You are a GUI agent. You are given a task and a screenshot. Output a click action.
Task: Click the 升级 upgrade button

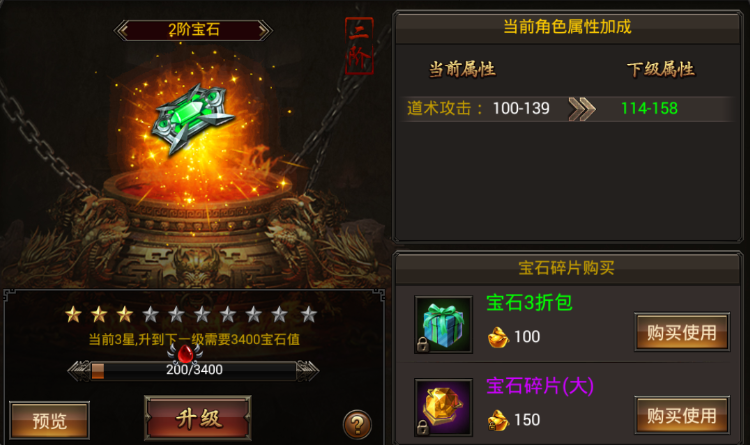198,418
